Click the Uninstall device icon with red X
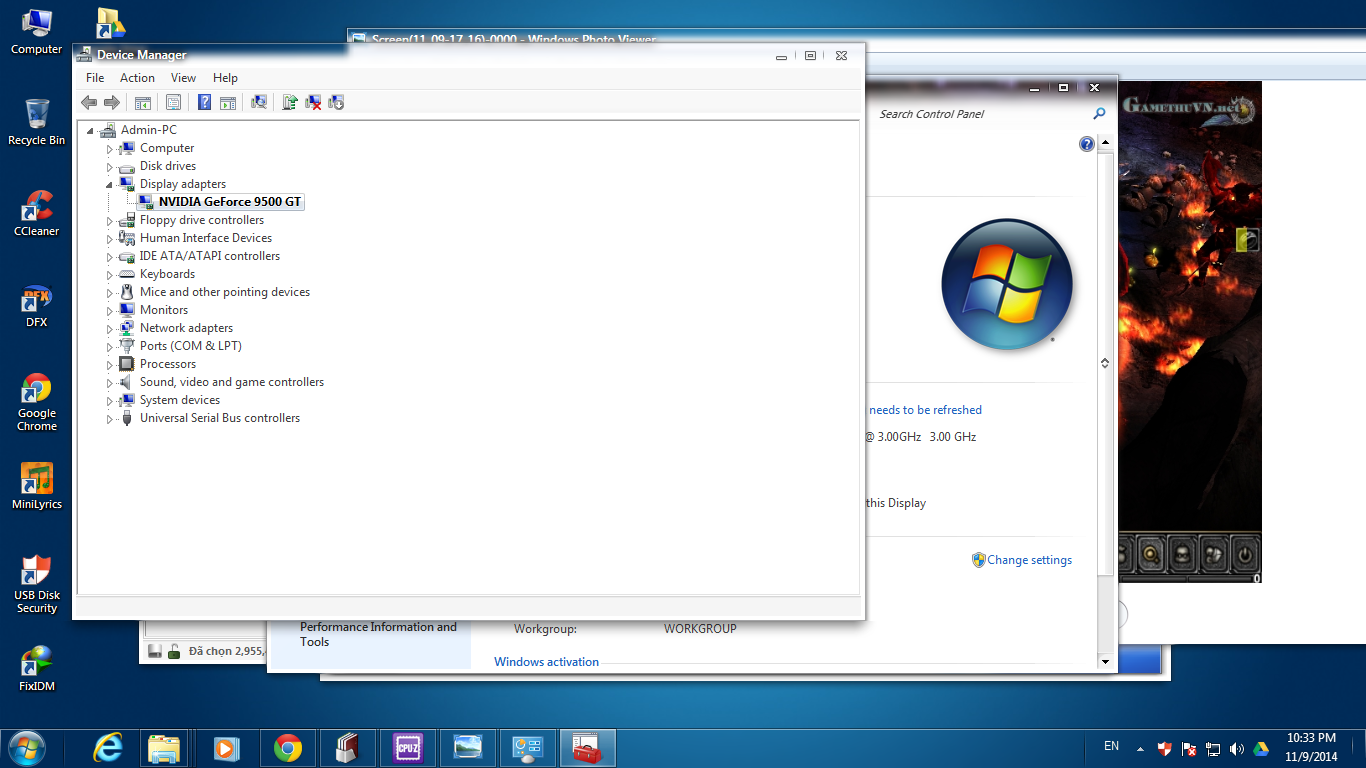This screenshot has width=1366, height=768. click(313, 102)
